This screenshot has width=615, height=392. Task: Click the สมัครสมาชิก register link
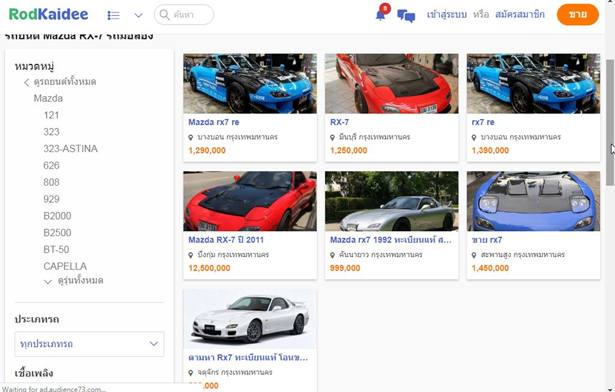[520, 15]
